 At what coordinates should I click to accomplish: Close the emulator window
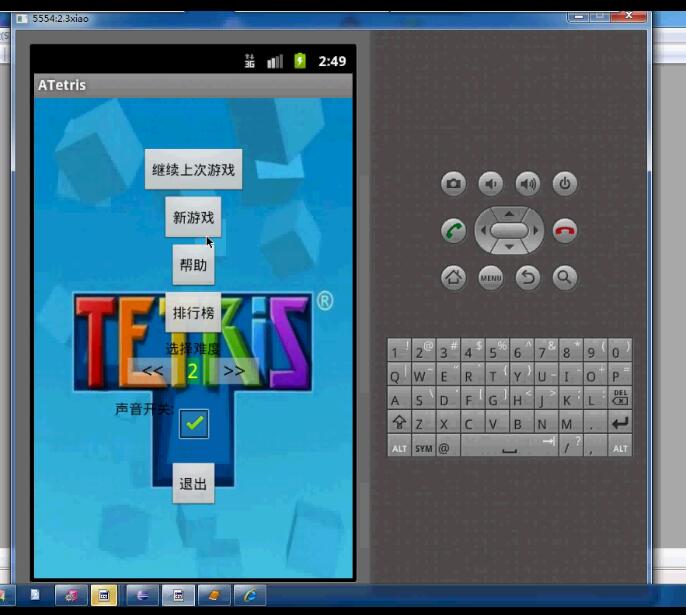click(x=629, y=16)
